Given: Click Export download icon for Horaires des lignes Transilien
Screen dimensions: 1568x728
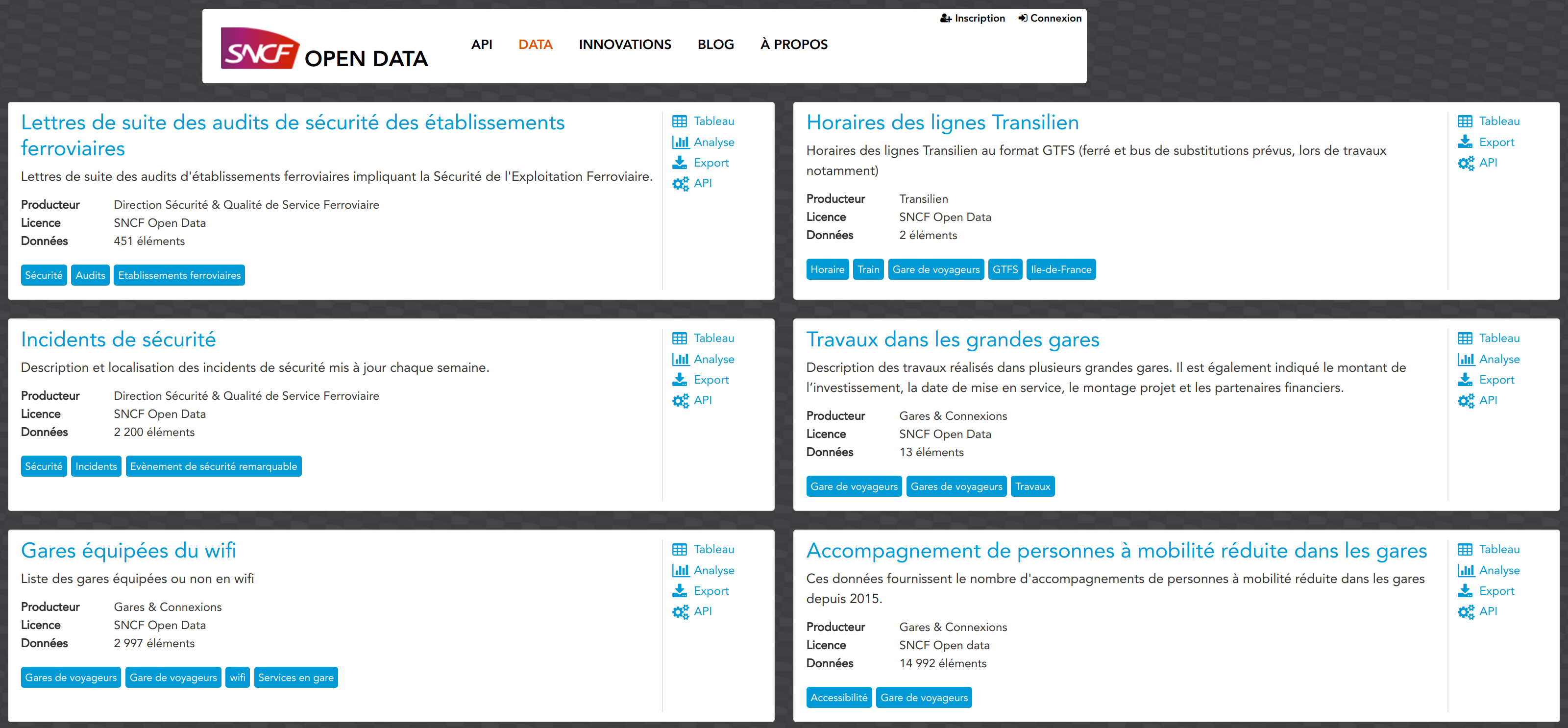Looking at the screenshot, I should click(1465, 142).
